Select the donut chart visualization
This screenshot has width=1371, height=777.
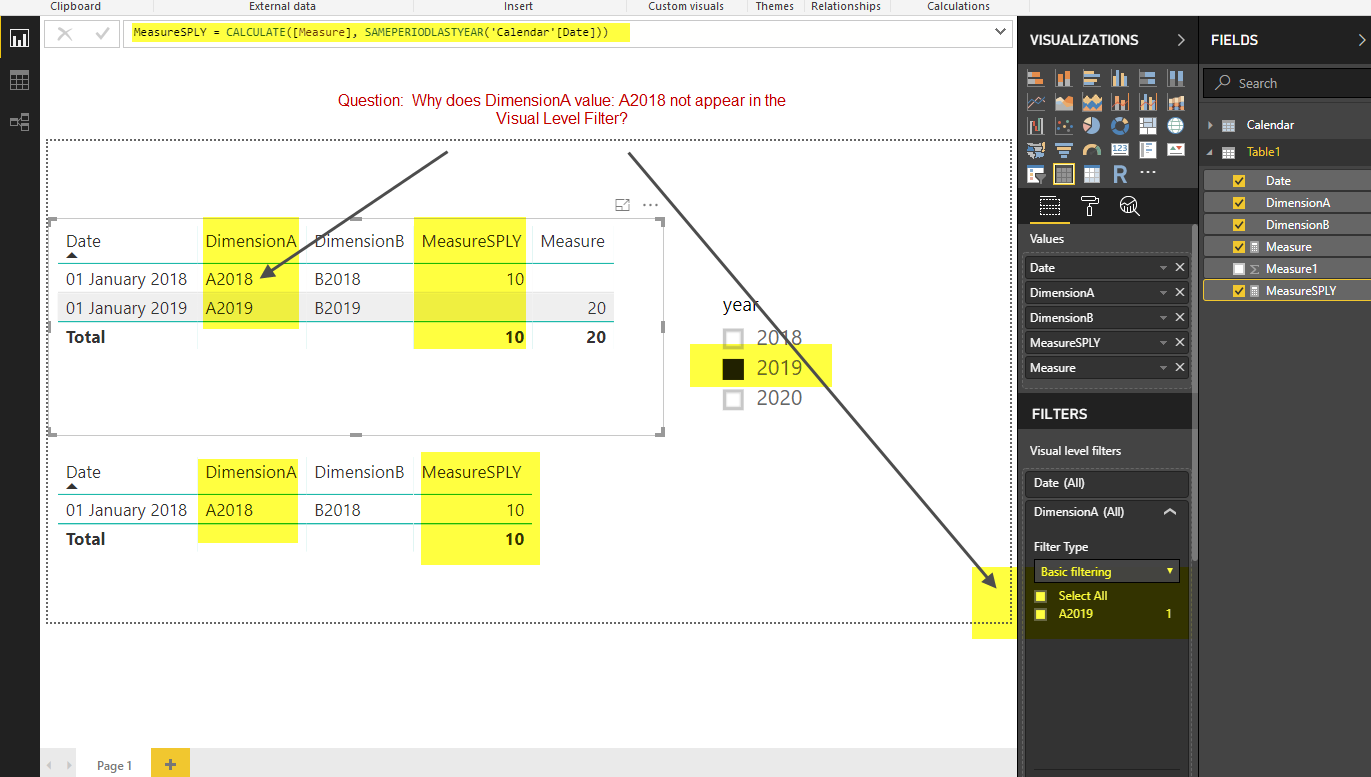pos(1120,126)
